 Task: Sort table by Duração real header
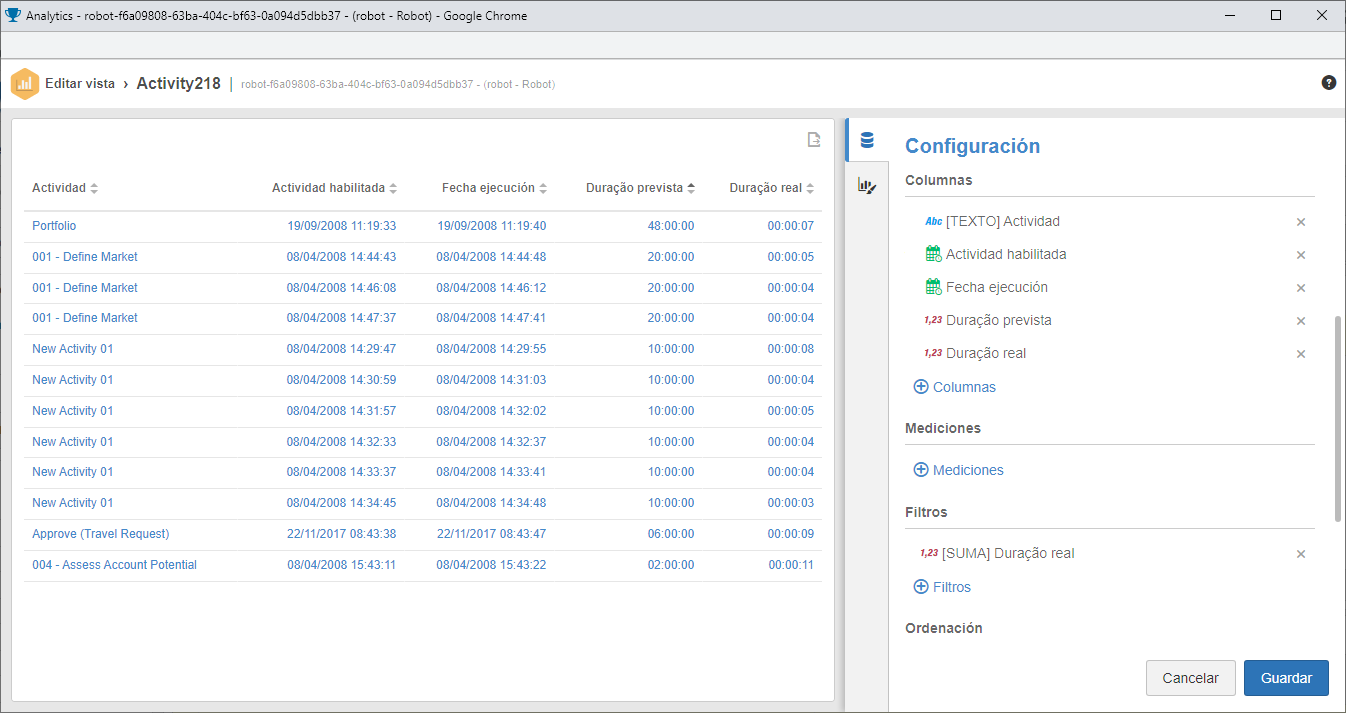coord(772,188)
